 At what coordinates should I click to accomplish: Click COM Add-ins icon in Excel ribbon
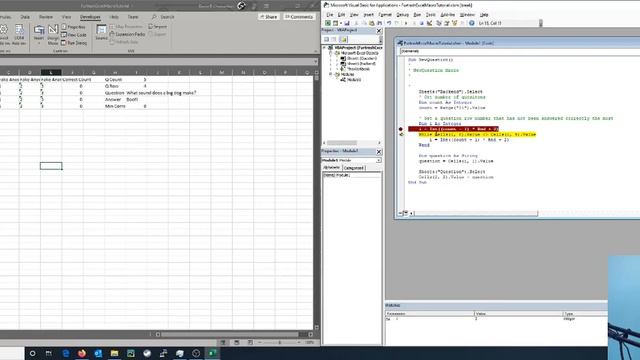click(19, 35)
